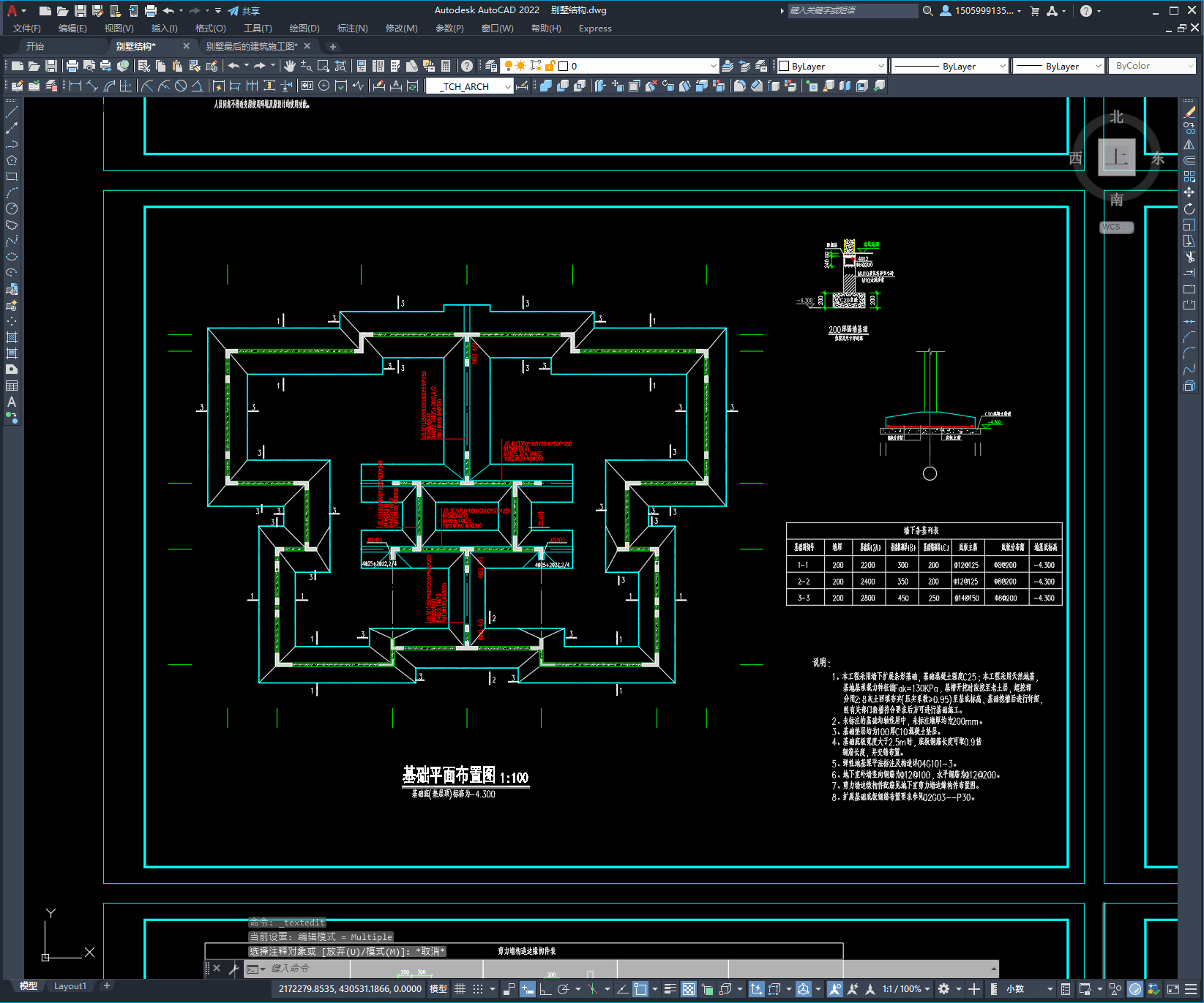
Task: Click the keyword search input field
Action: [853, 11]
